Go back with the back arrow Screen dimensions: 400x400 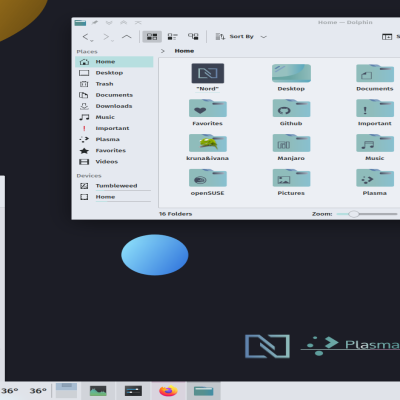[x=86, y=37]
